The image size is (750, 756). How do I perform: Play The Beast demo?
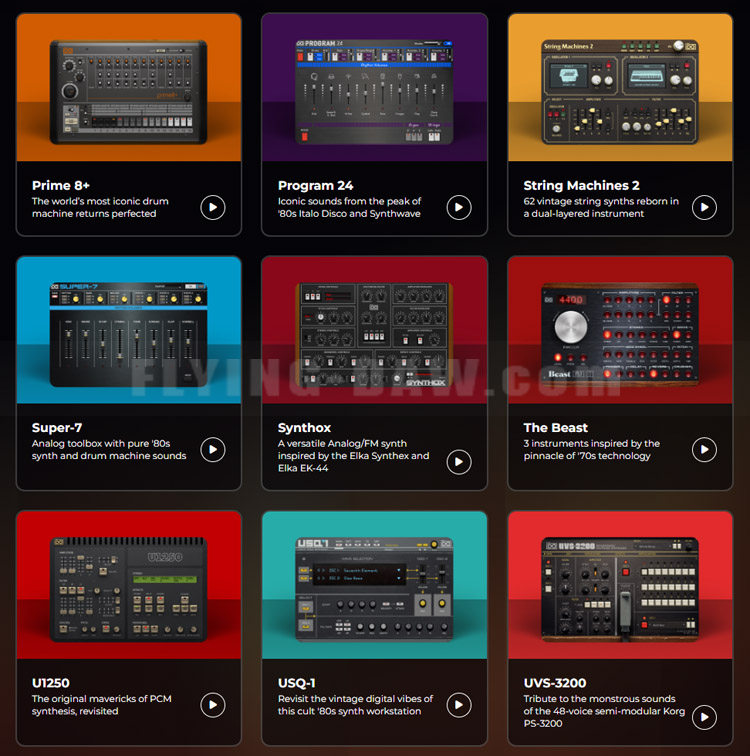(704, 449)
